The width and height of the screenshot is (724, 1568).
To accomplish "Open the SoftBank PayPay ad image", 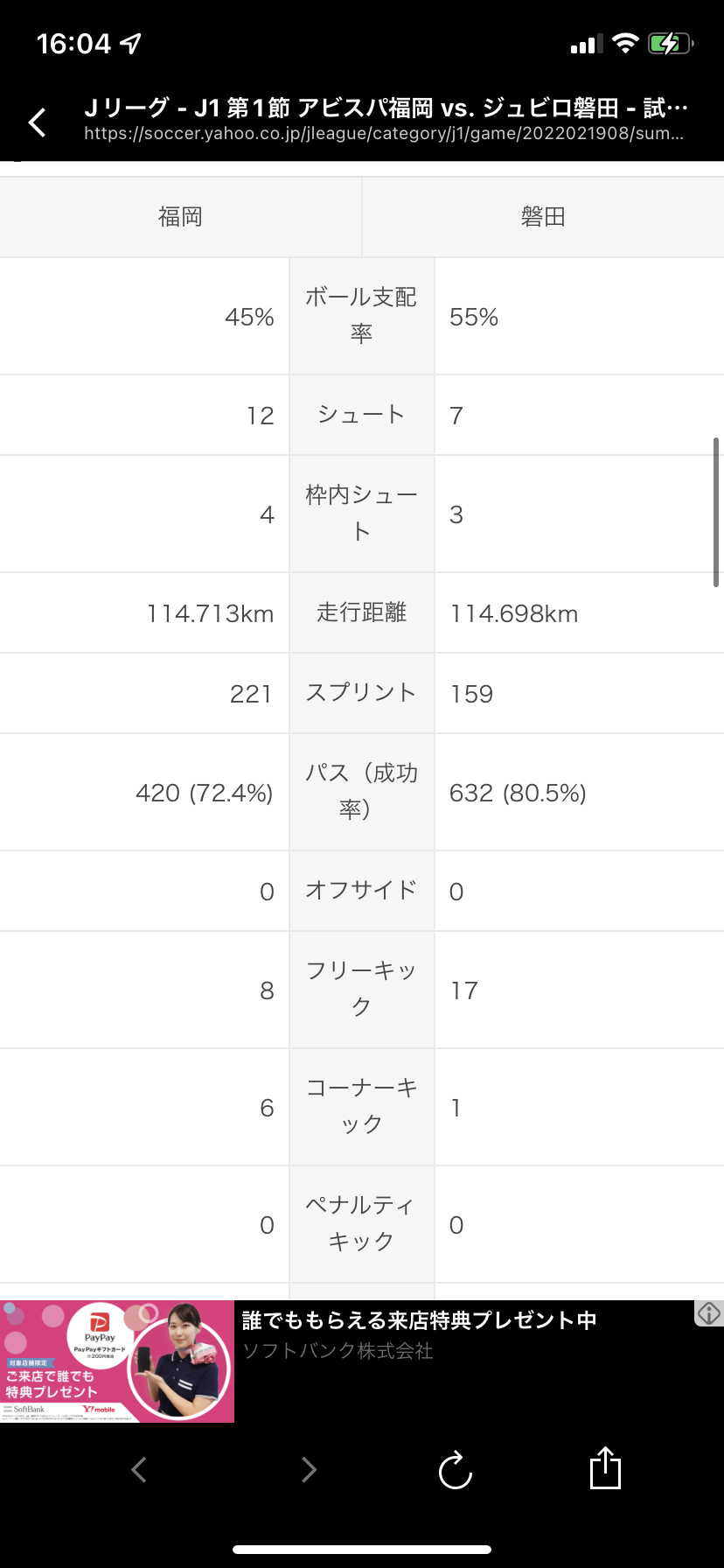I will pos(117,1361).
